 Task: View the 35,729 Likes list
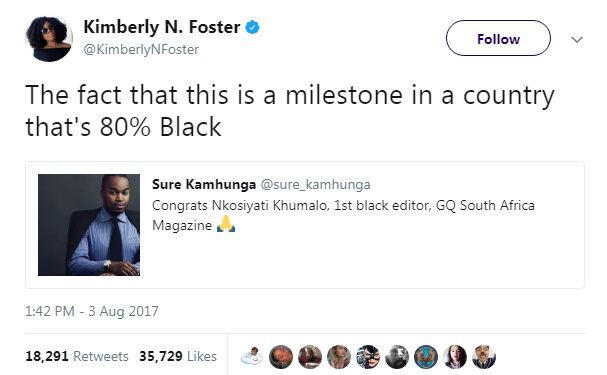178,356
